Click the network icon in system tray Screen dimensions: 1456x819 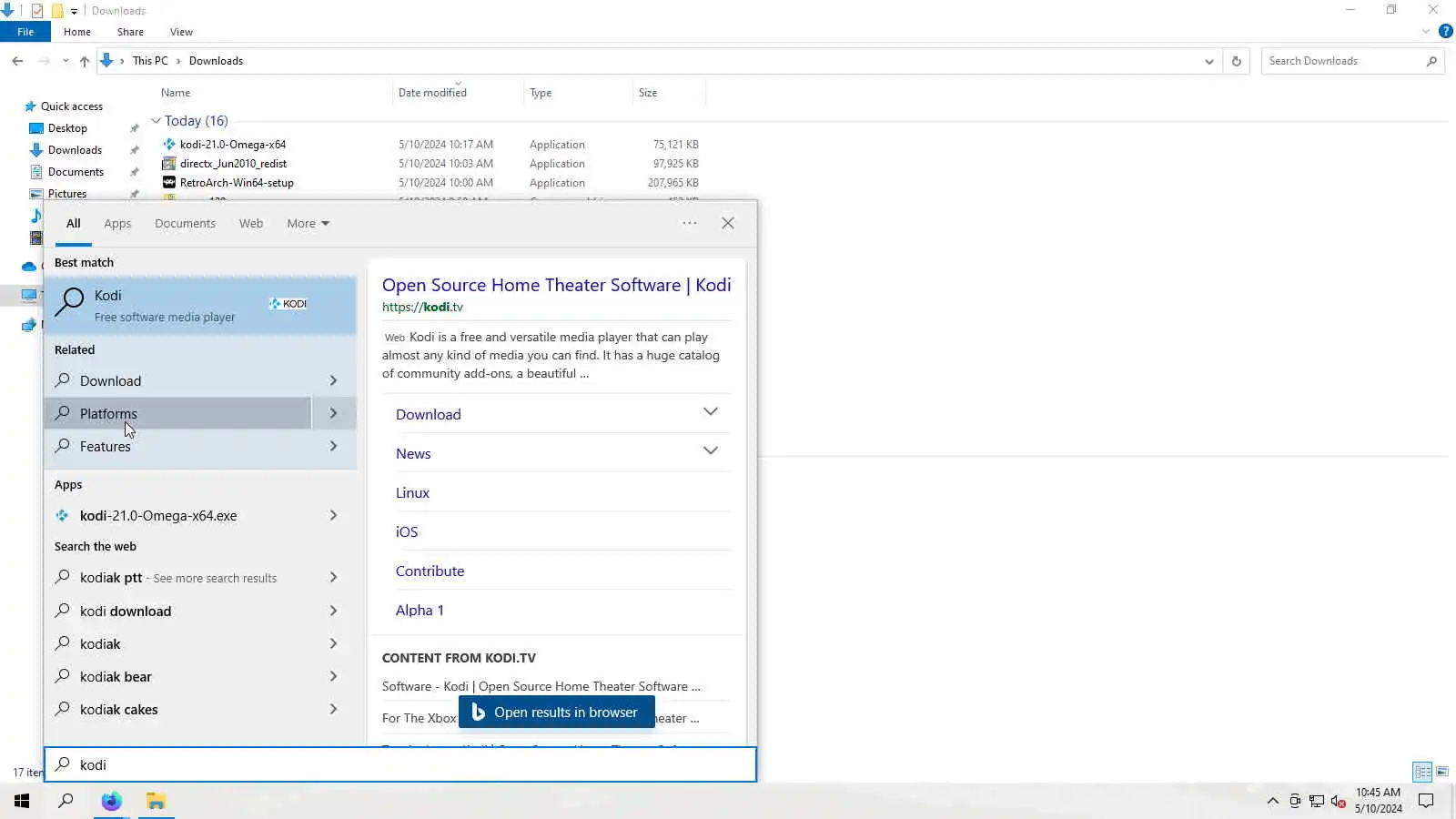coord(1317,801)
